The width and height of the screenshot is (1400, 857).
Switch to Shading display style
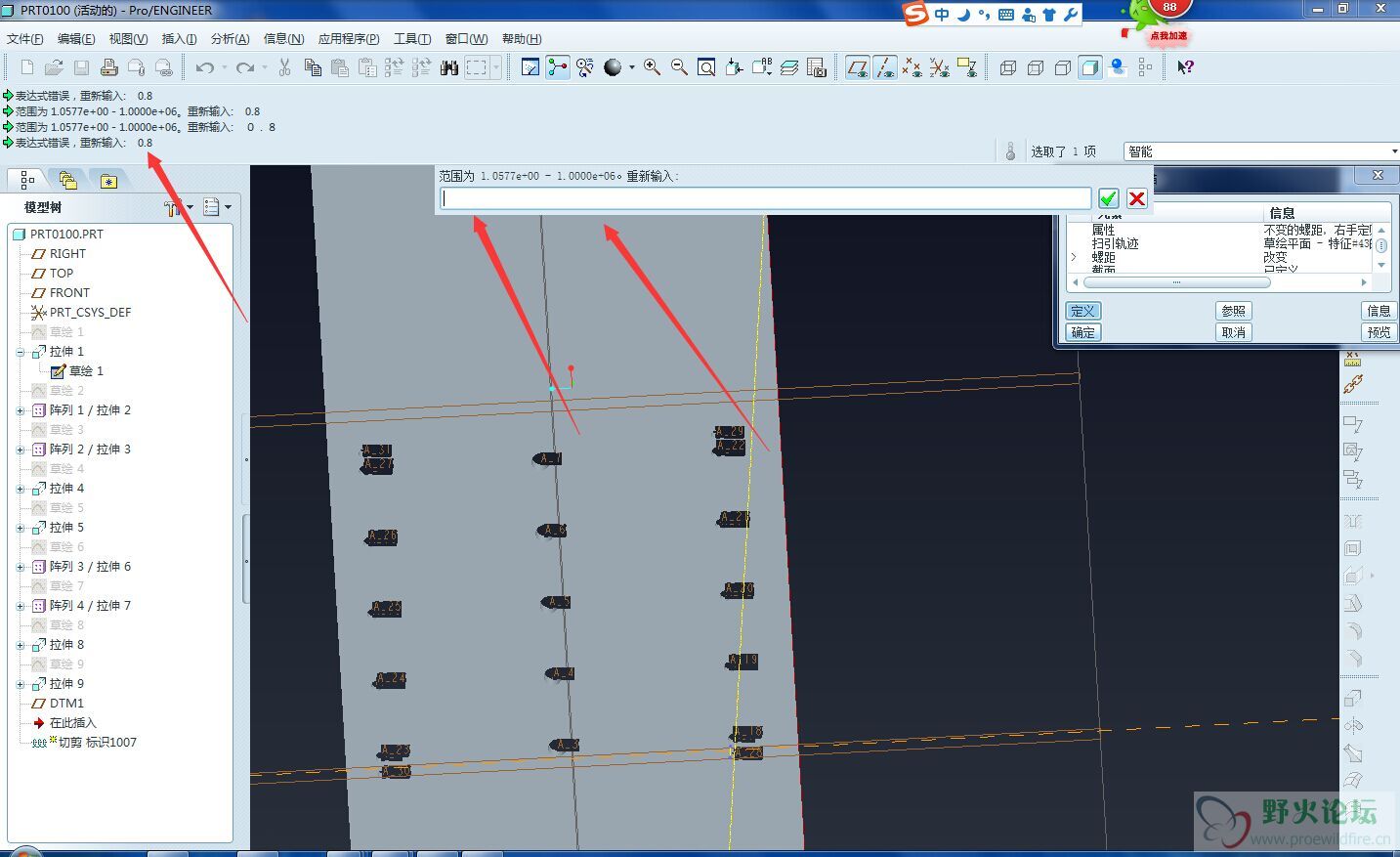pyautogui.click(x=1090, y=67)
